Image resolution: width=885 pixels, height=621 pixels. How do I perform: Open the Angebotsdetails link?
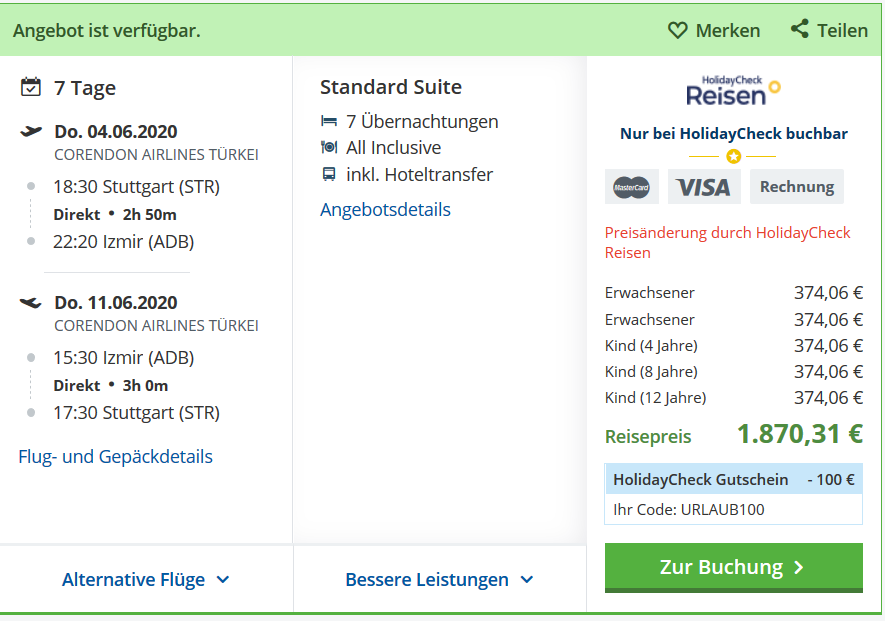pos(385,209)
